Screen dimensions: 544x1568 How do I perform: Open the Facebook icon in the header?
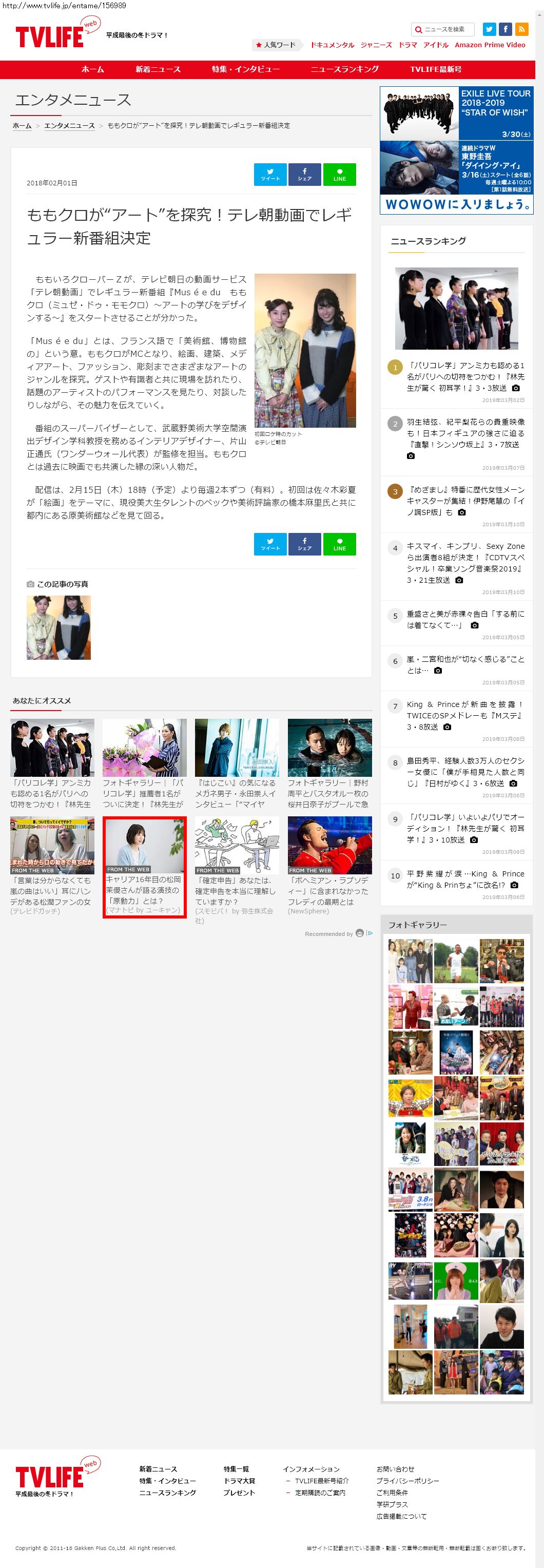(x=506, y=29)
